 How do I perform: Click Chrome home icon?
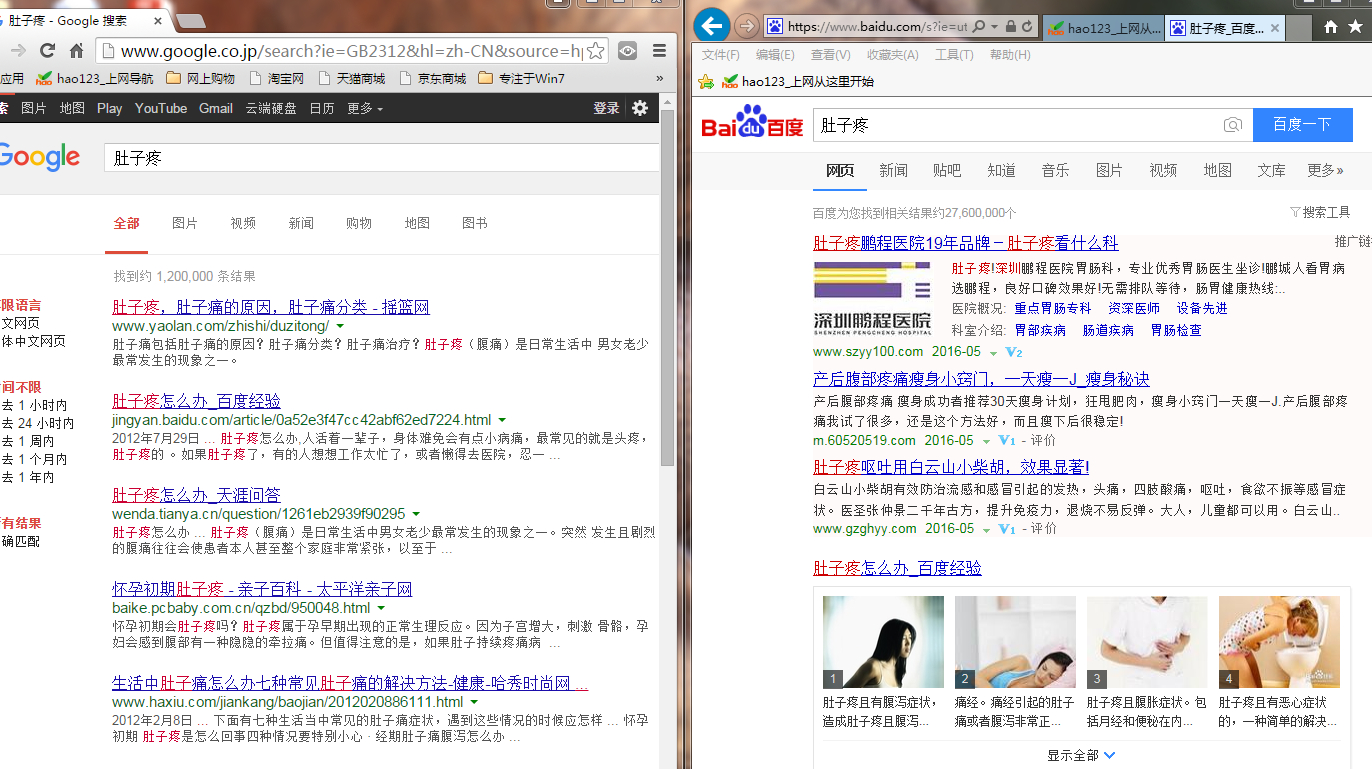(x=76, y=50)
